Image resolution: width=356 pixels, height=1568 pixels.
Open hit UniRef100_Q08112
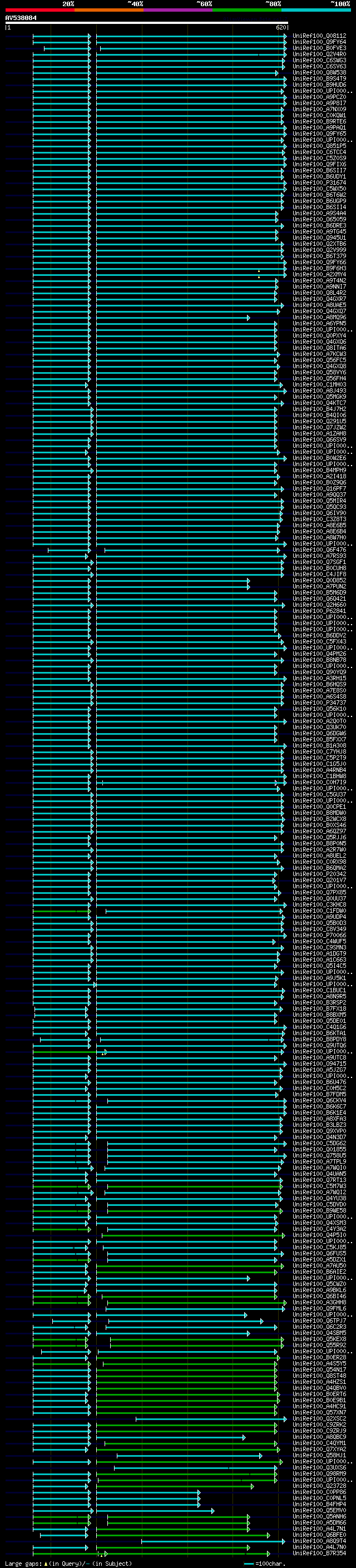point(319,36)
